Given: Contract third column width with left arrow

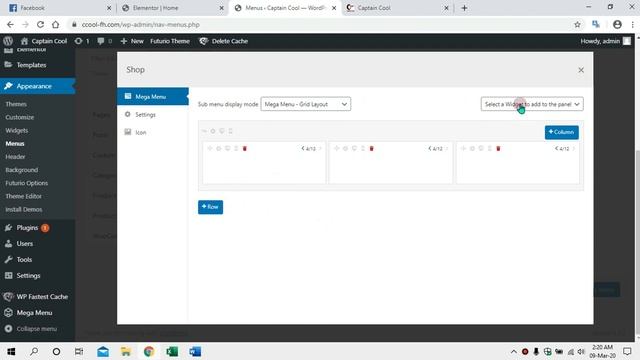Looking at the screenshot, I should point(556,149).
